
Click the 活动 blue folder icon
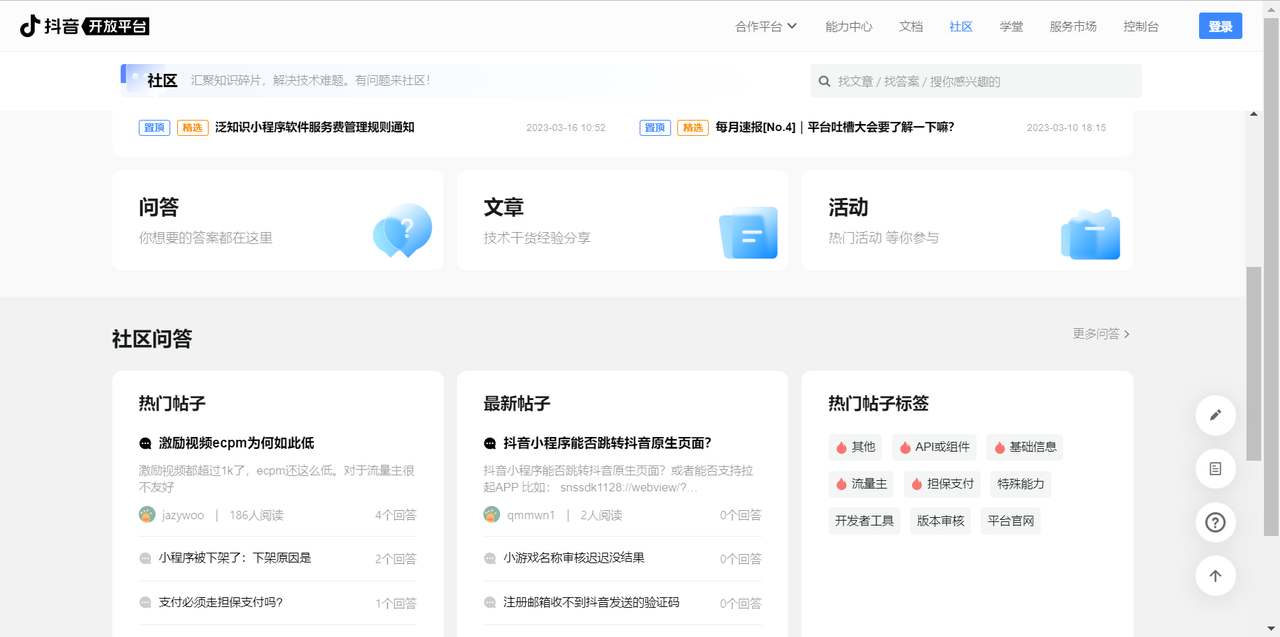pos(1090,234)
